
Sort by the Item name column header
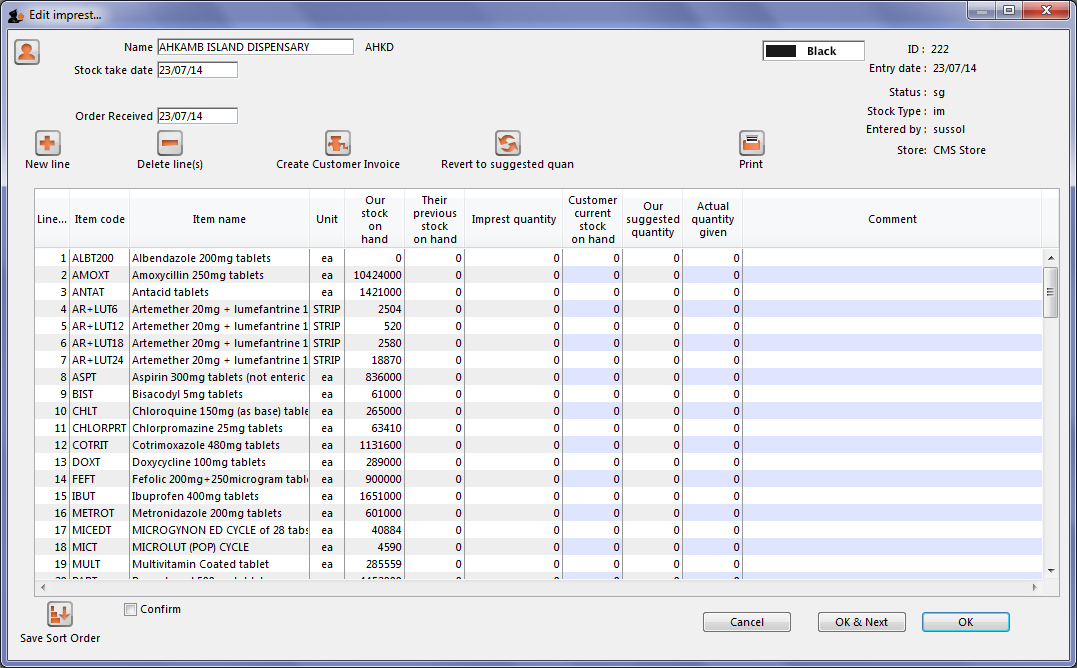tap(219, 219)
